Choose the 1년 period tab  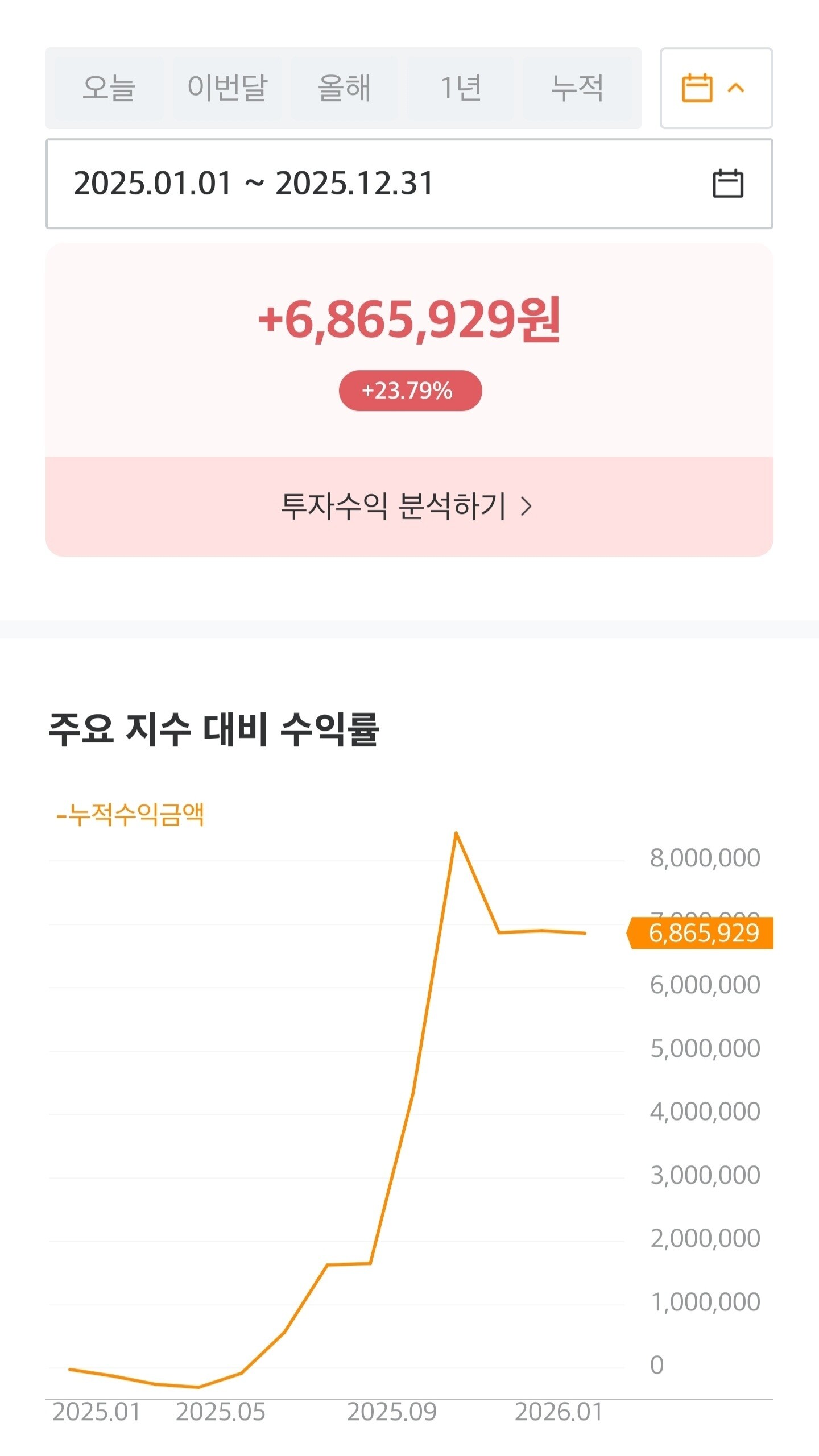click(x=461, y=88)
